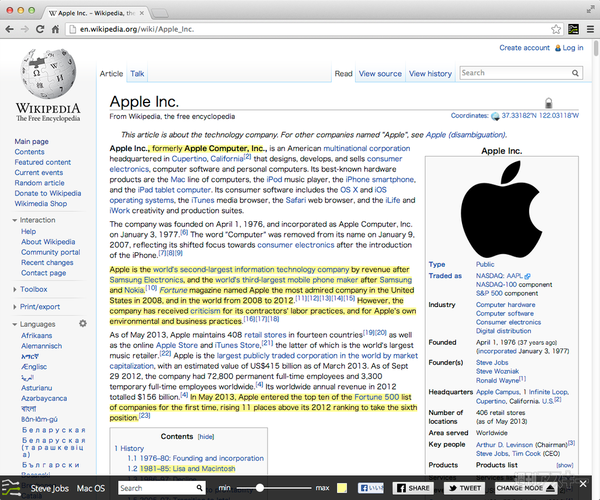Open the Samsung Electronics link
The width and height of the screenshot is (600, 500).
147,280
